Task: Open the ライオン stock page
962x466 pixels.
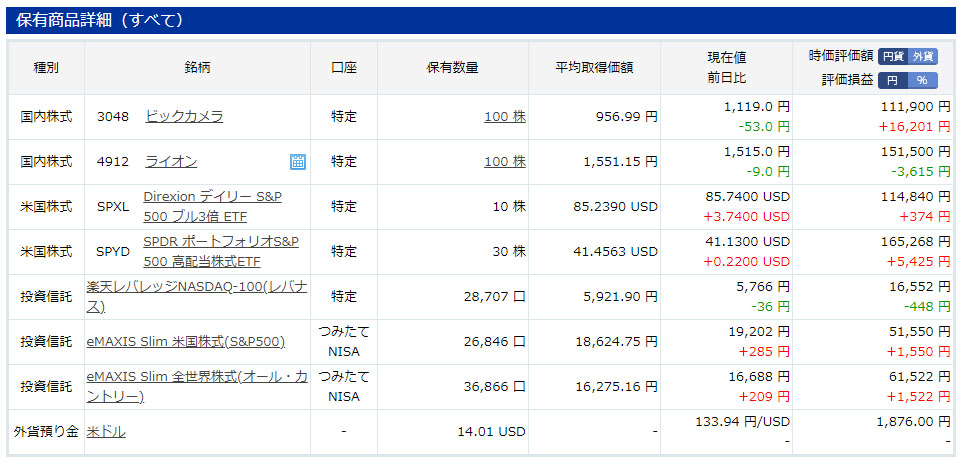Action: coord(171,162)
